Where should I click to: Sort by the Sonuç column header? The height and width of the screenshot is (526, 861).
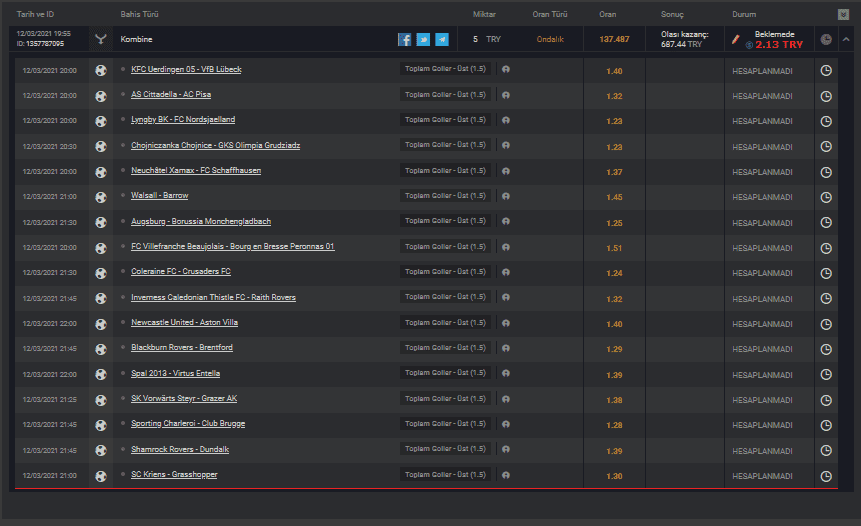pyautogui.click(x=672, y=14)
